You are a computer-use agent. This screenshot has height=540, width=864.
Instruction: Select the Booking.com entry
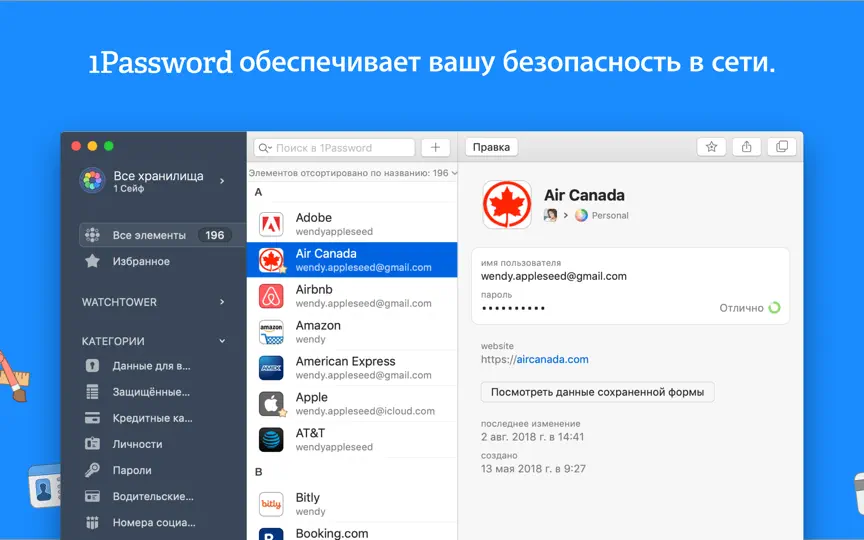tap(352, 532)
